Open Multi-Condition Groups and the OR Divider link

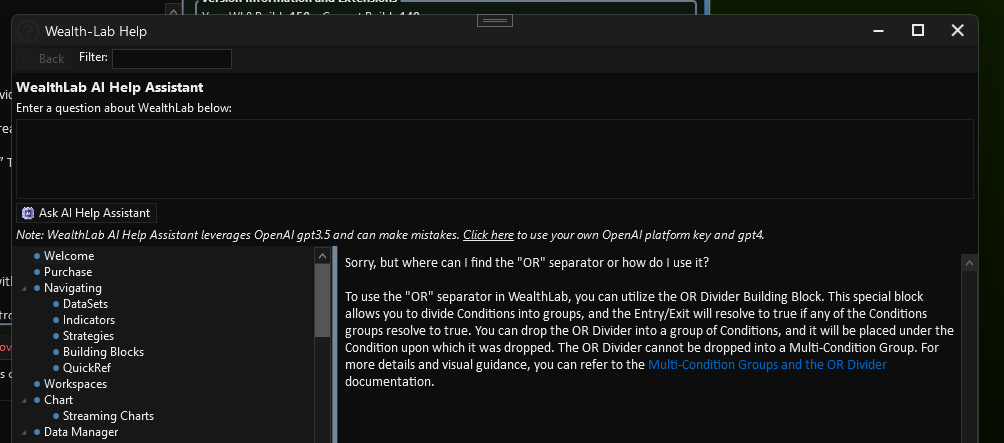767,365
